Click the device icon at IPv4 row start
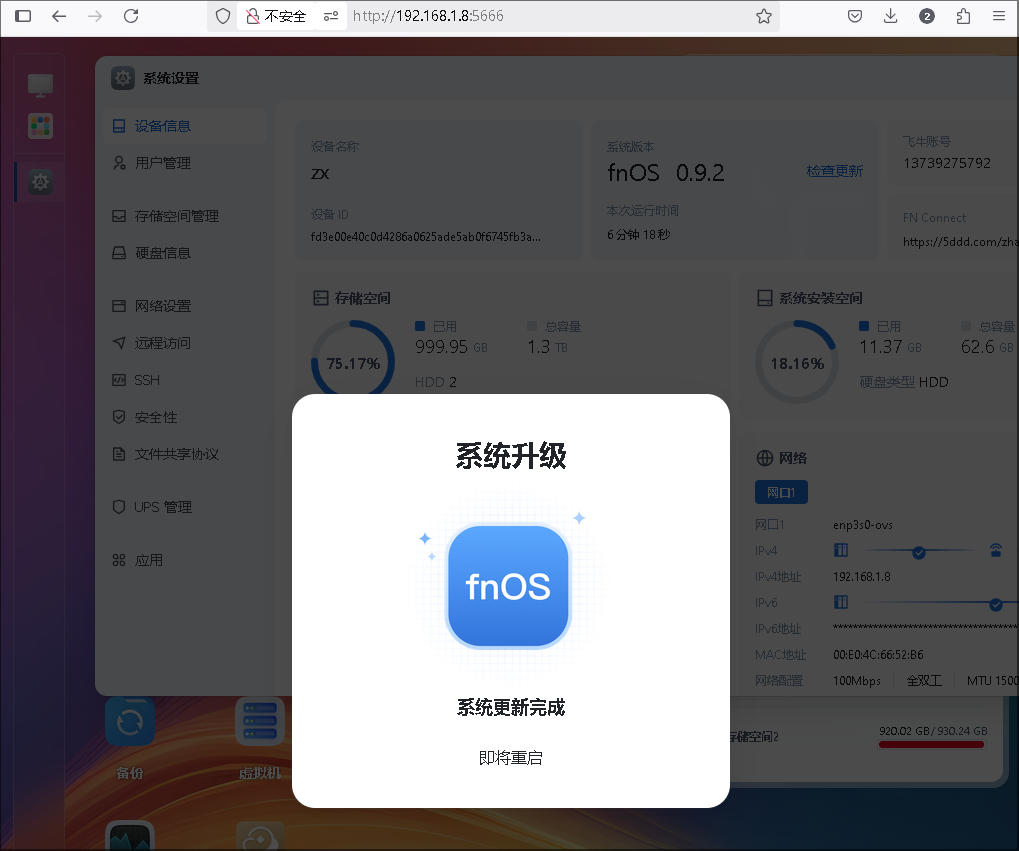Screen dimensions: 1019x851 pos(841,551)
